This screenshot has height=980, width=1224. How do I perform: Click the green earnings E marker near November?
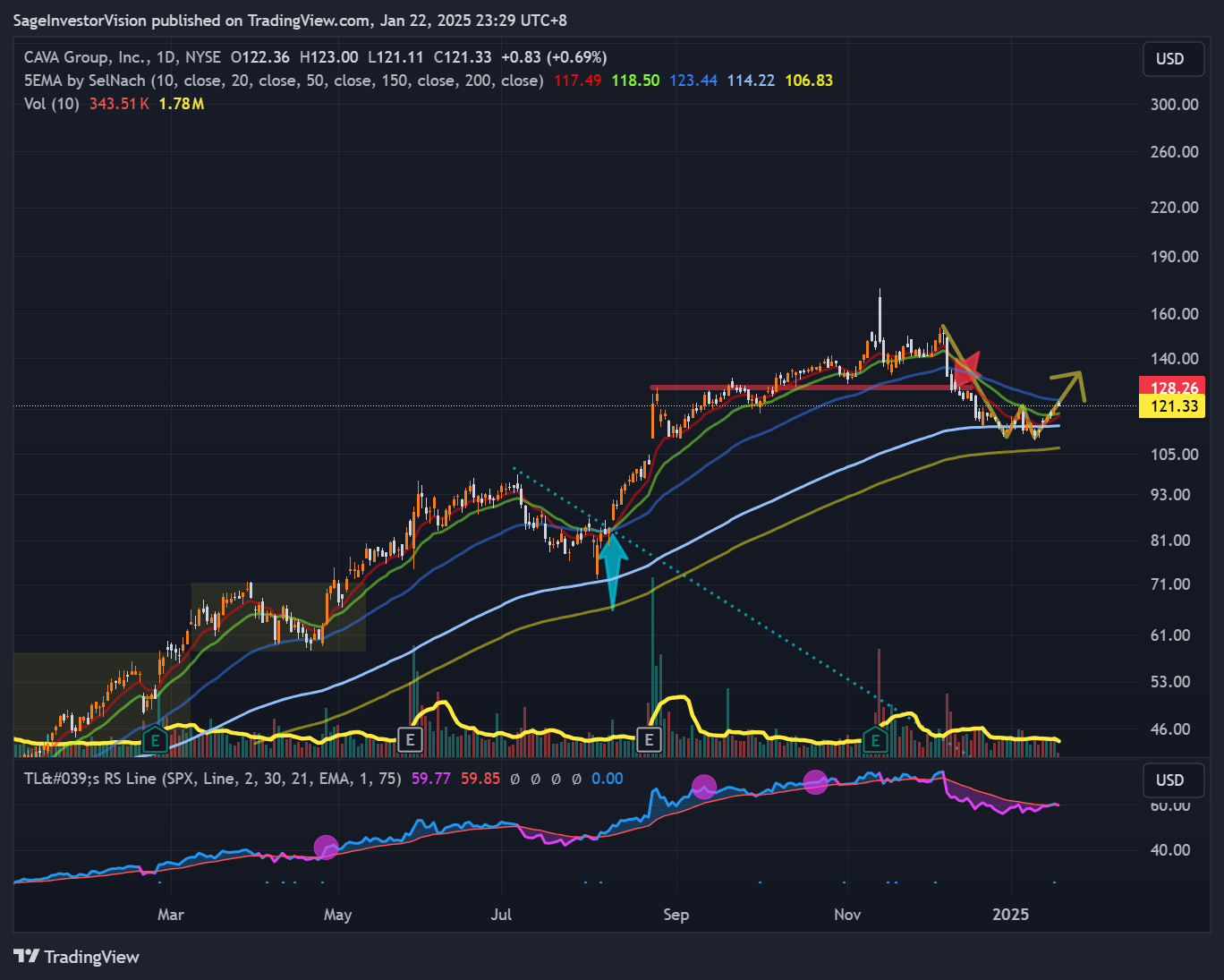tap(875, 740)
